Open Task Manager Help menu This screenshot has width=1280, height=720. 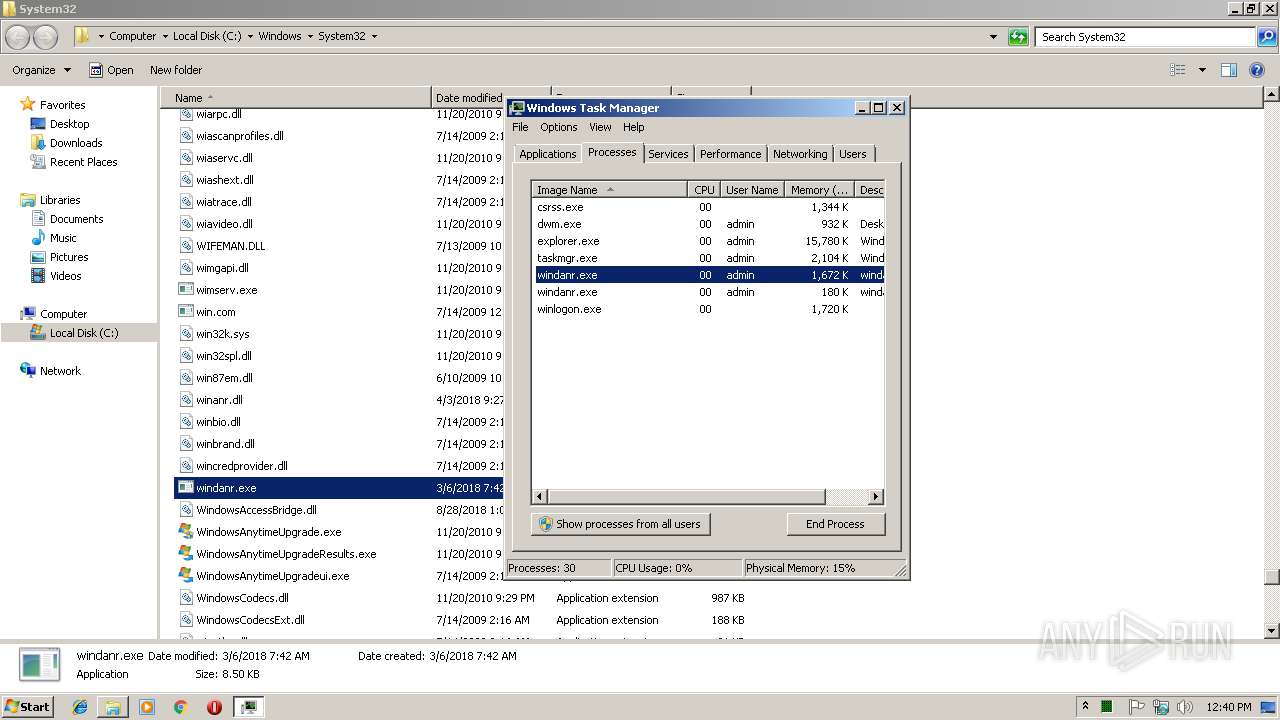tap(634, 127)
